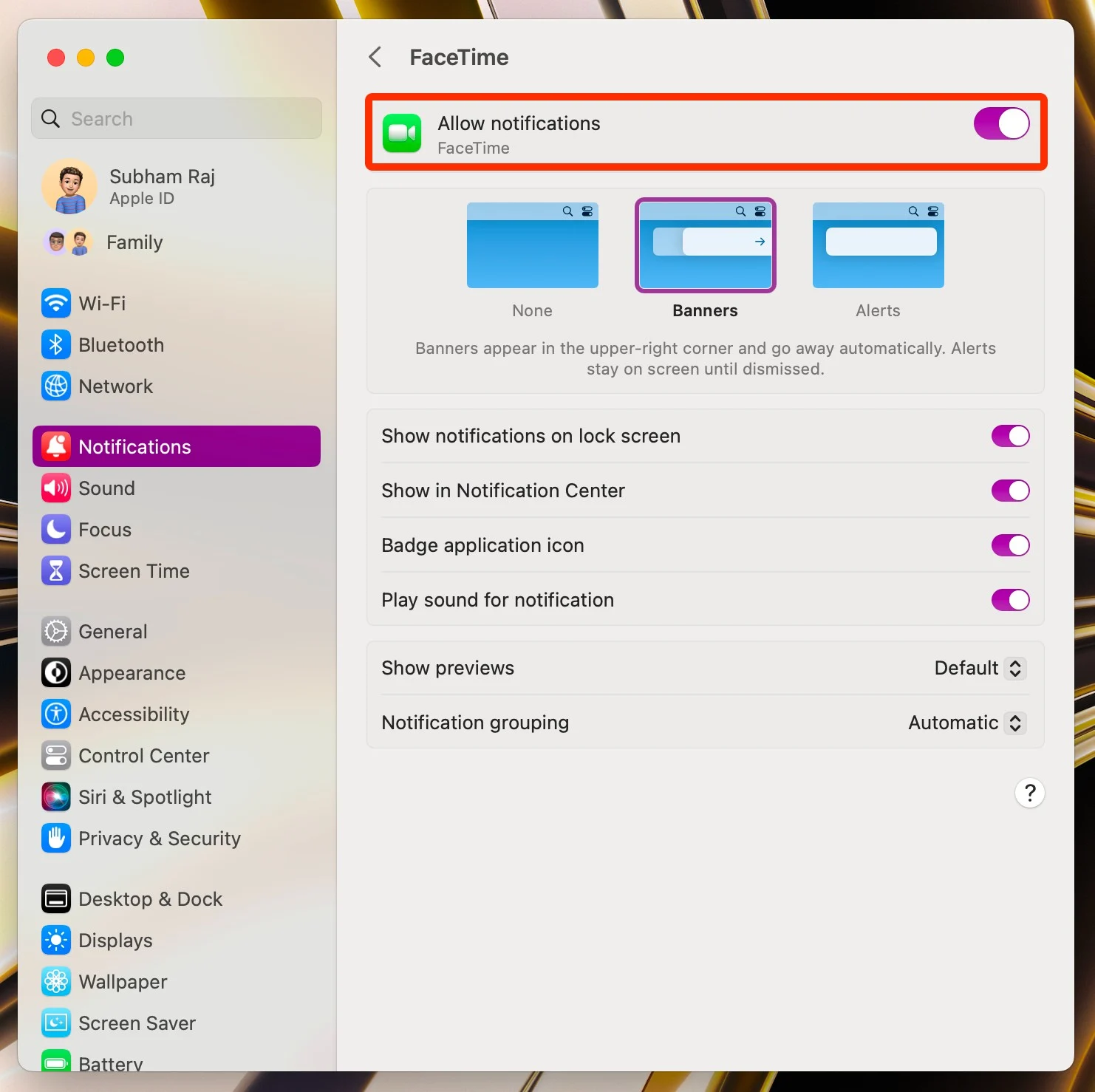The height and width of the screenshot is (1092, 1095).
Task: Click the Desktop & Dock label
Action: (x=150, y=899)
